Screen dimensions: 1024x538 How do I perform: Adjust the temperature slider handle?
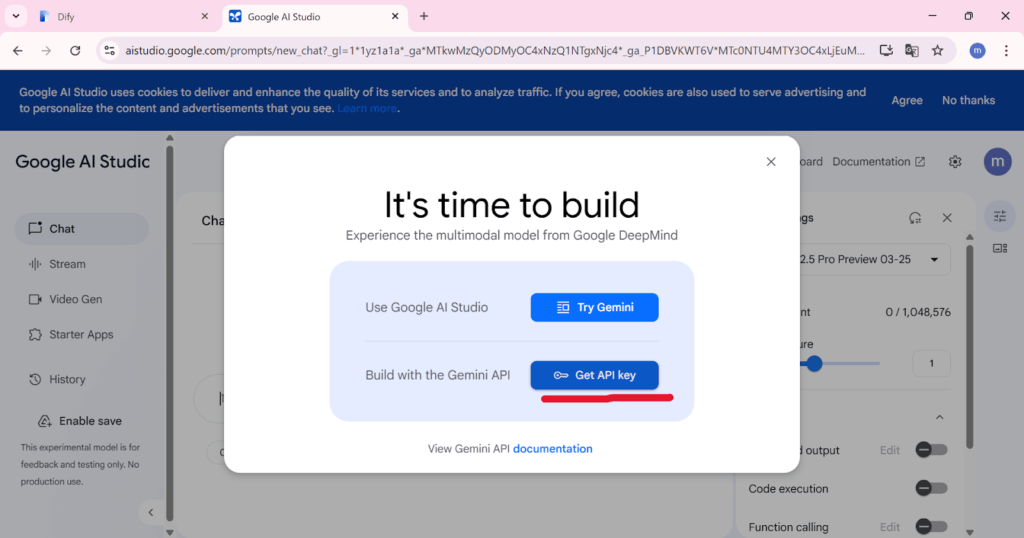pos(814,364)
